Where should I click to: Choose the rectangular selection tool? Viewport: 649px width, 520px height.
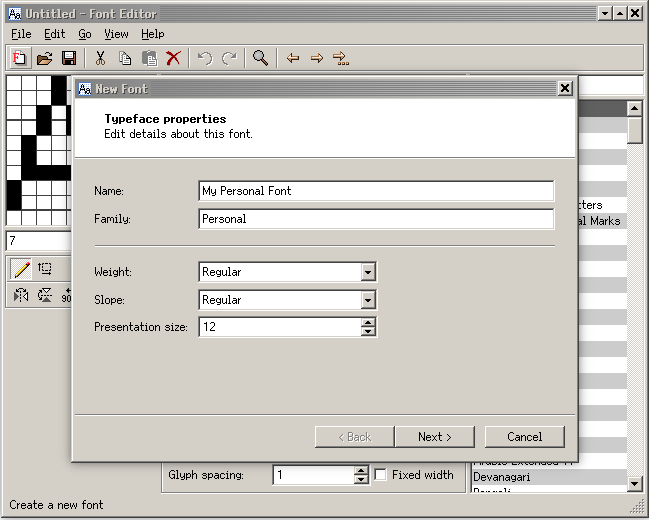point(45,269)
